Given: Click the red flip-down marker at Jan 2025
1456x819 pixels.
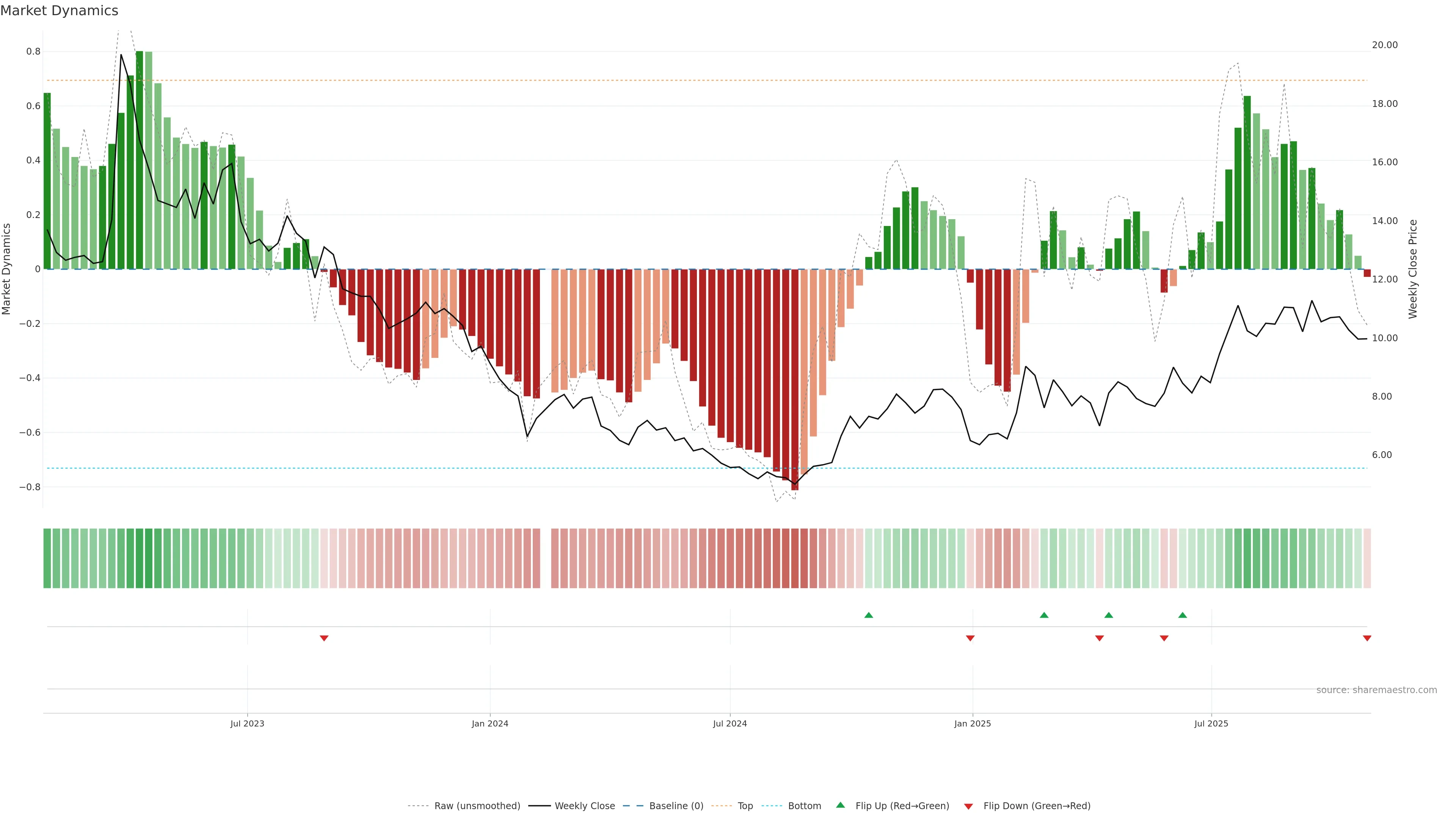Looking at the screenshot, I should 970,638.
